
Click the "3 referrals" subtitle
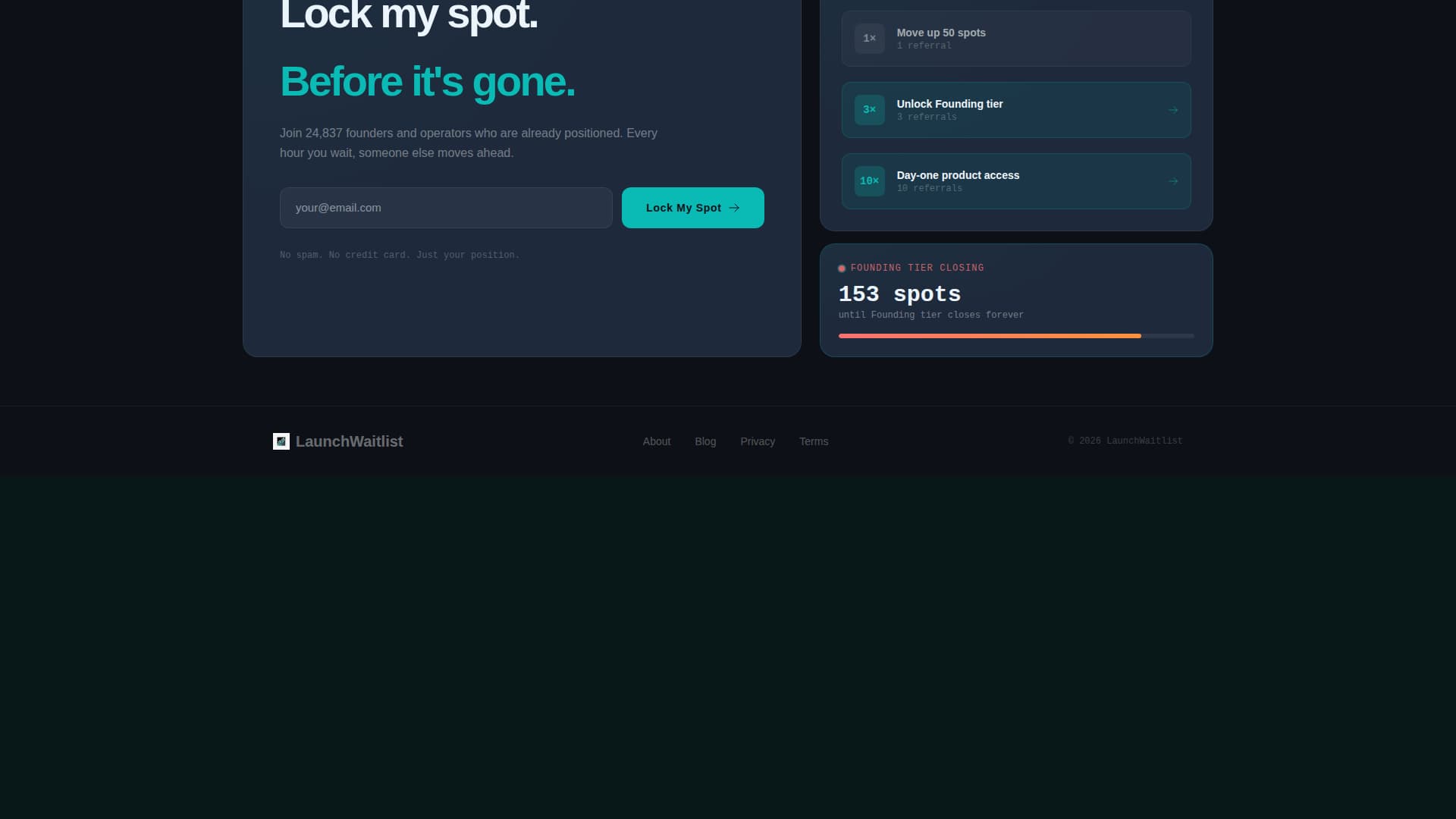(927, 117)
